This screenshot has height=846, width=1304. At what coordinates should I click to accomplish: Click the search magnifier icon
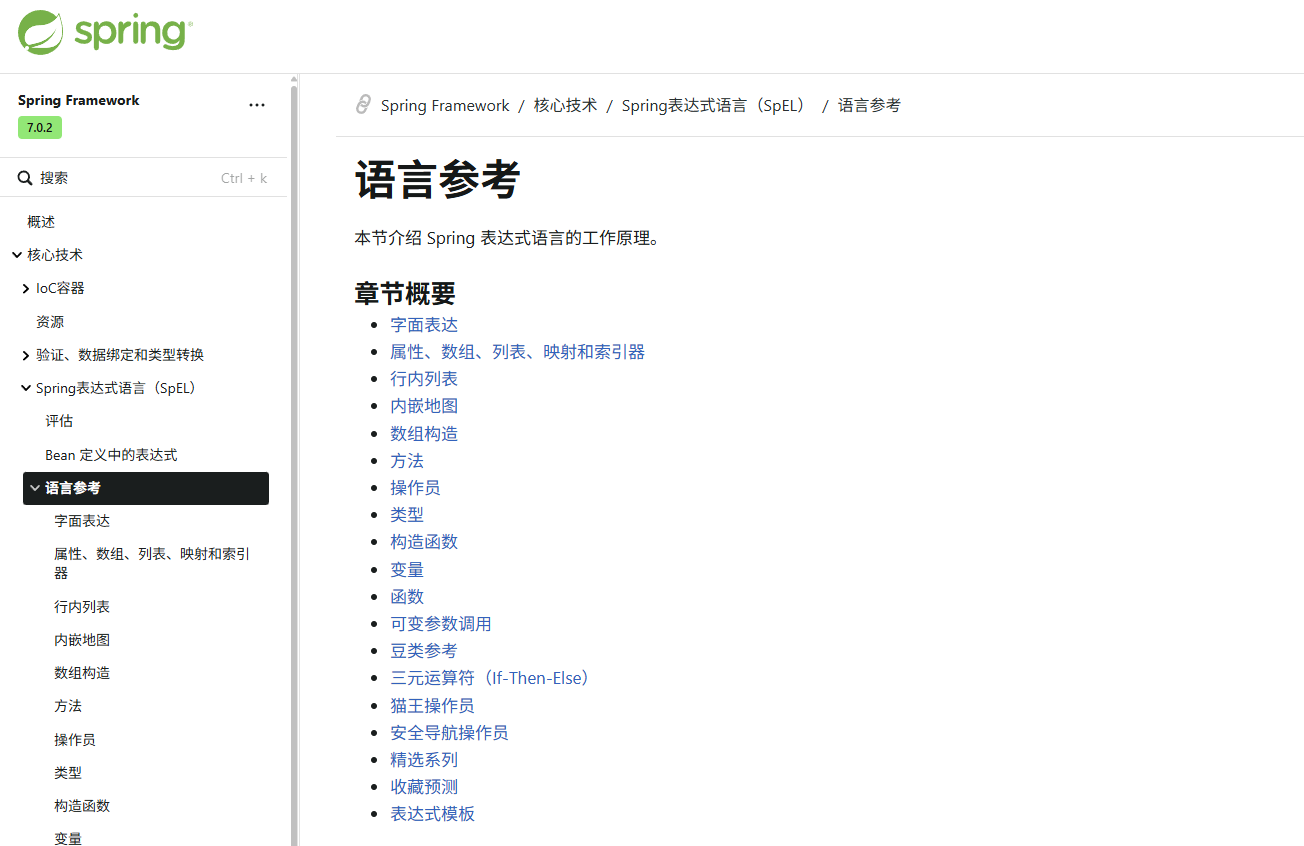pos(26,178)
